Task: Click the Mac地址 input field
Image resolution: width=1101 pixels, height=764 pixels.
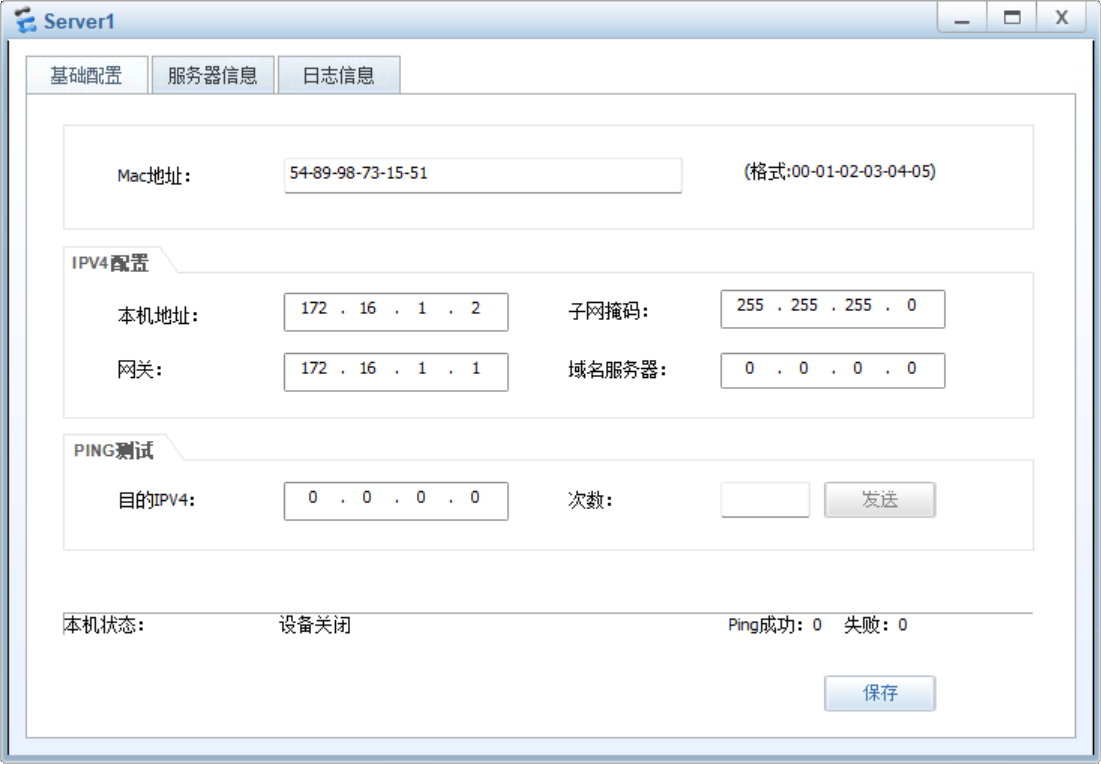Action: tap(483, 175)
